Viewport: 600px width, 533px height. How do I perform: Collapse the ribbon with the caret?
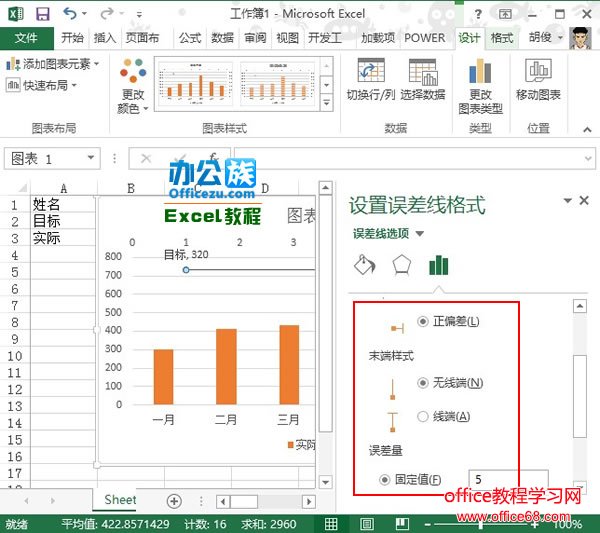tap(587, 130)
